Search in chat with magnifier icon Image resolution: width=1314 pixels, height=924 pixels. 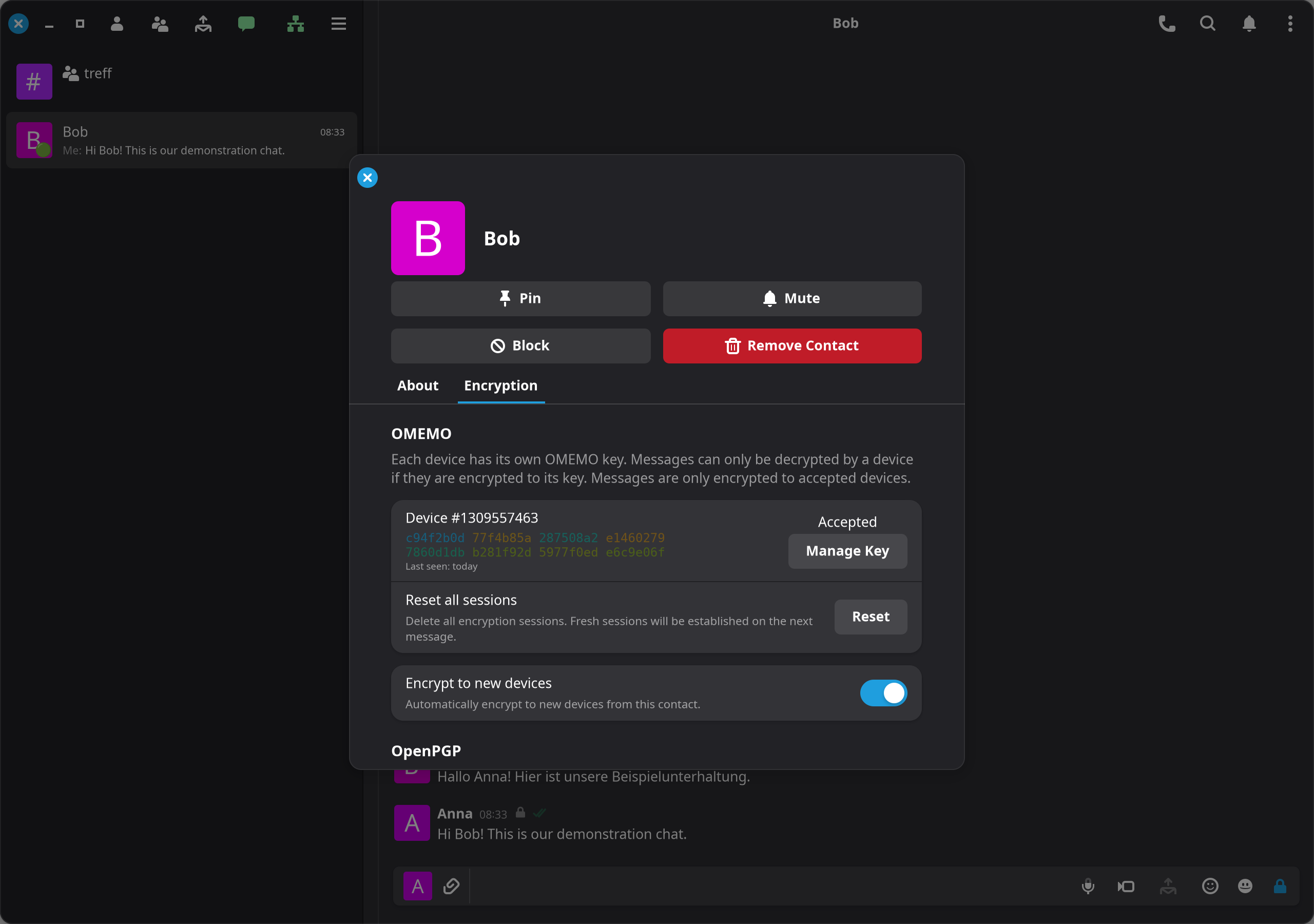(1208, 24)
